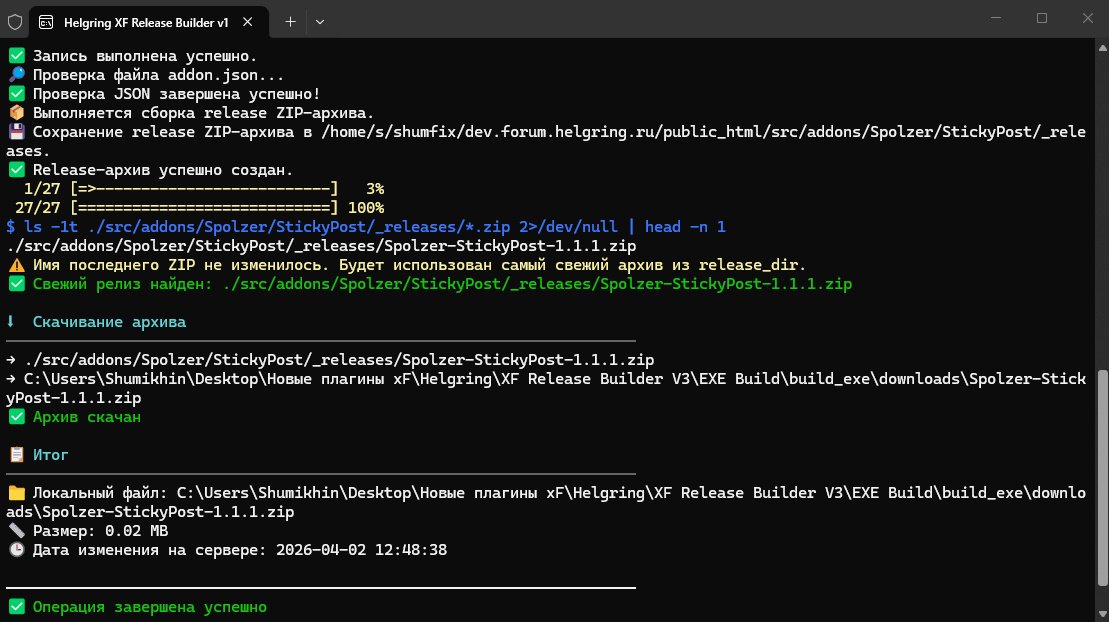The width and height of the screenshot is (1109, 622).
Task: Open a new terminal tab
Action: click(290, 22)
